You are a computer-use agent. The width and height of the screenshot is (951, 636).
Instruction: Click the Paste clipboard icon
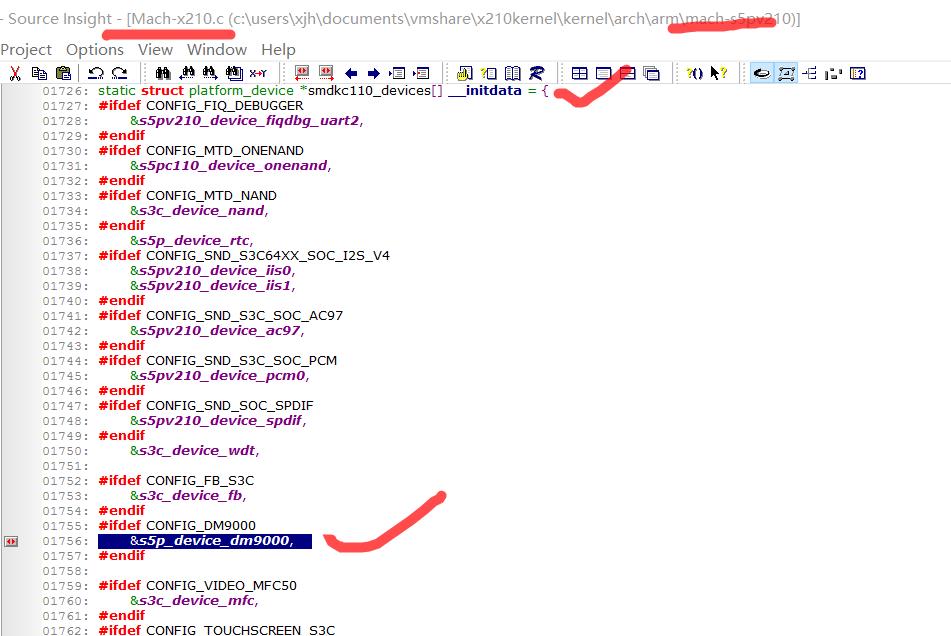63,73
